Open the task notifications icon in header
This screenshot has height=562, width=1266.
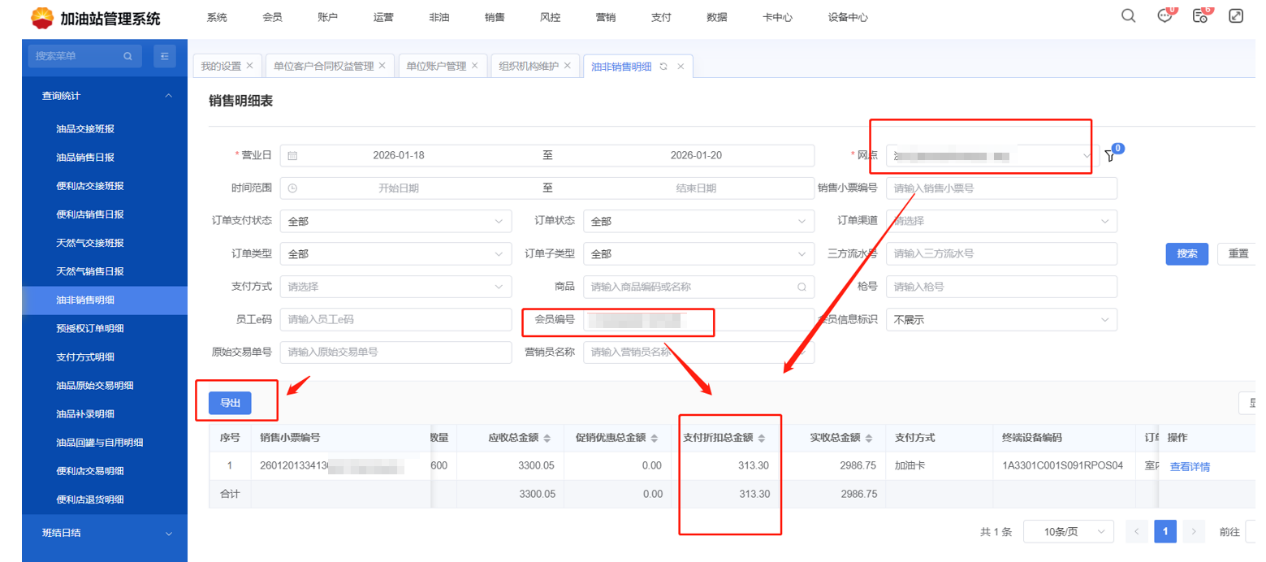click(1201, 16)
